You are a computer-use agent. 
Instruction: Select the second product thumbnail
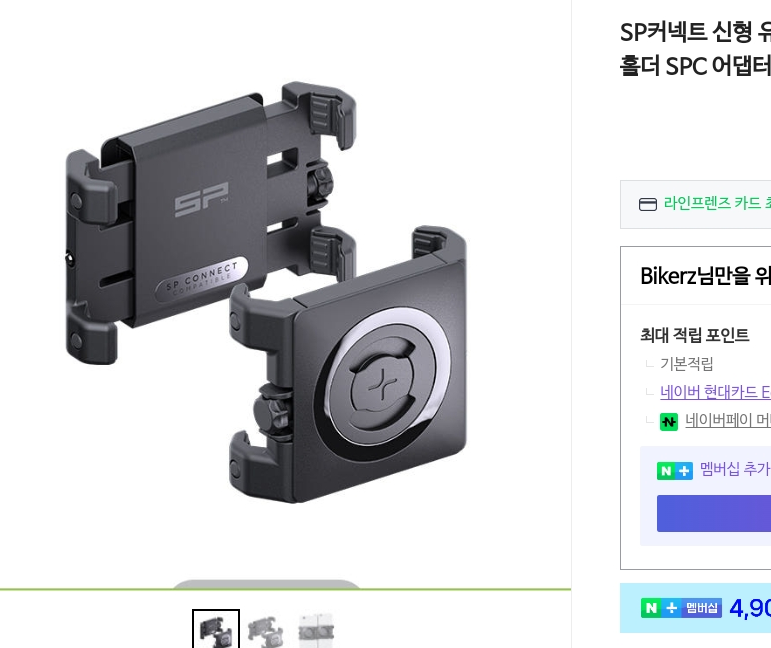click(x=266, y=630)
